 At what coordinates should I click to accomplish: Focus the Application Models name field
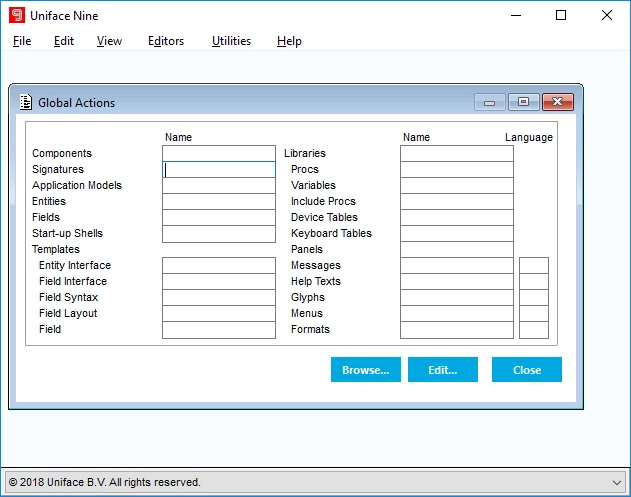(x=219, y=186)
